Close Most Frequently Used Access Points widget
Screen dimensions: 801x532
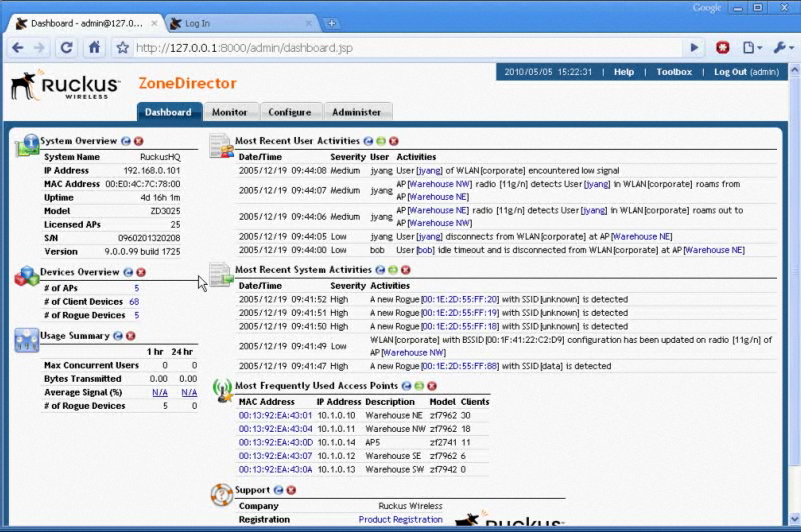pyautogui.click(x=432, y=386)
